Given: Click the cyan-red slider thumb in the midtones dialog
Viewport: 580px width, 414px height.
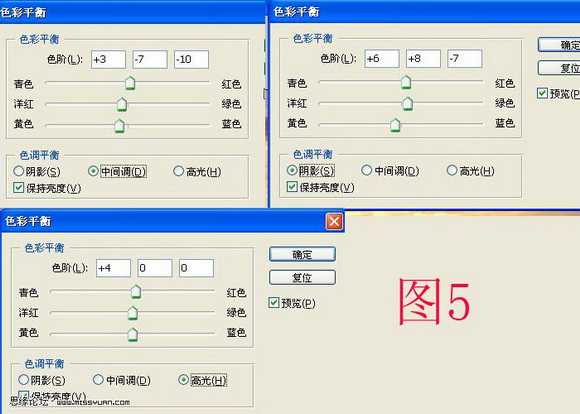Looking at the screenshot, I should pos(130,83).
